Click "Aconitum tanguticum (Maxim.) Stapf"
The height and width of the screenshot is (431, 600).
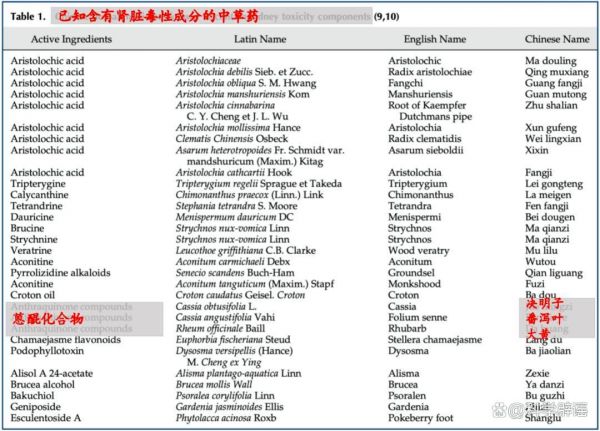[x=255, y=284]
